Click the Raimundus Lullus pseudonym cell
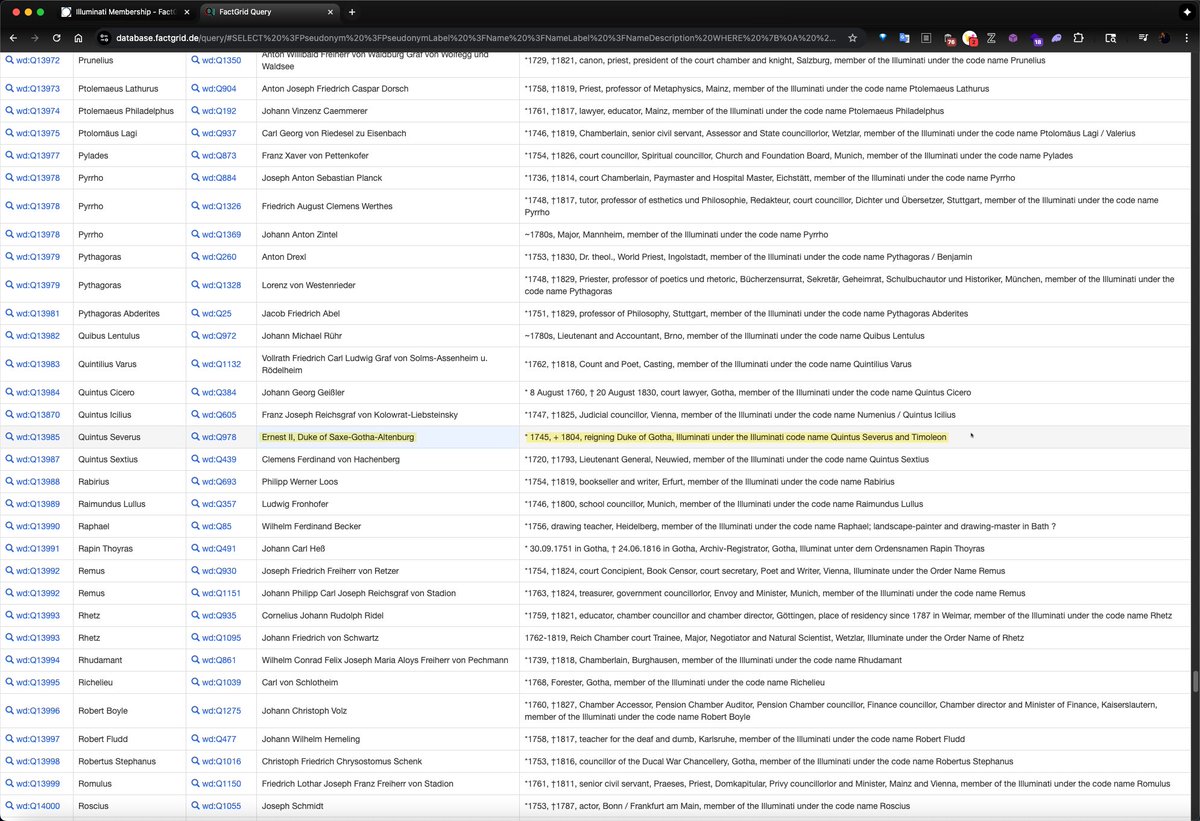1200x821 pixels. [129, 504]
